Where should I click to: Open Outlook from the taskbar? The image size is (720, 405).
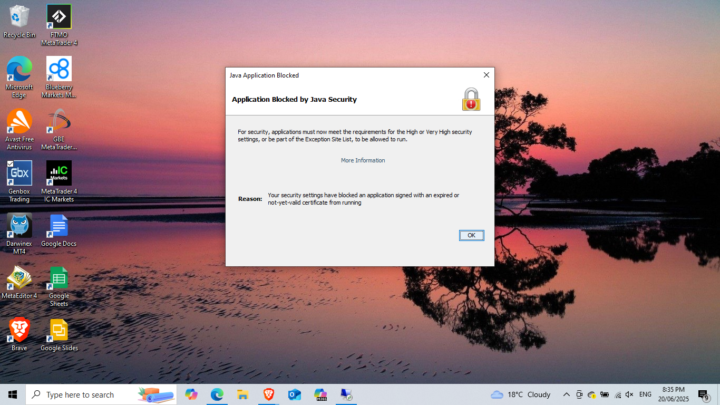[x=294, y=394]
